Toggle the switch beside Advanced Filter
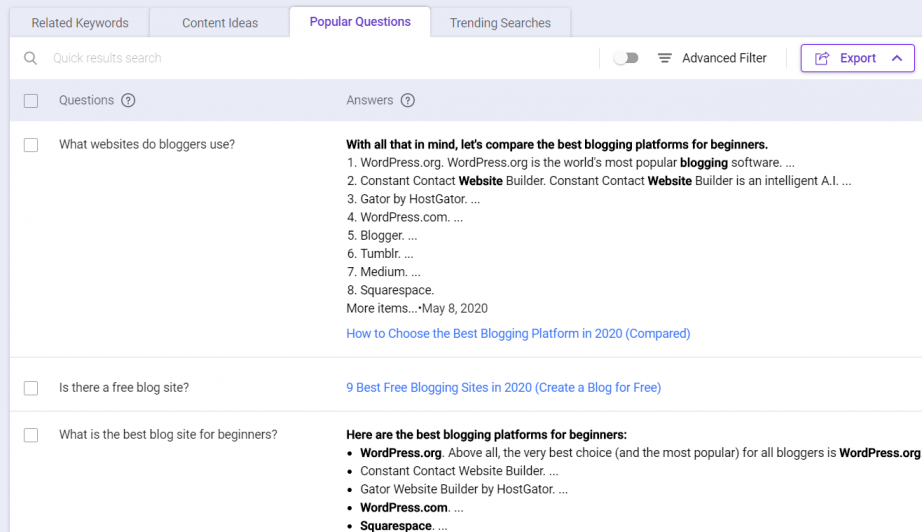Viewport: 922px width, 532px height. coord(626,58)
